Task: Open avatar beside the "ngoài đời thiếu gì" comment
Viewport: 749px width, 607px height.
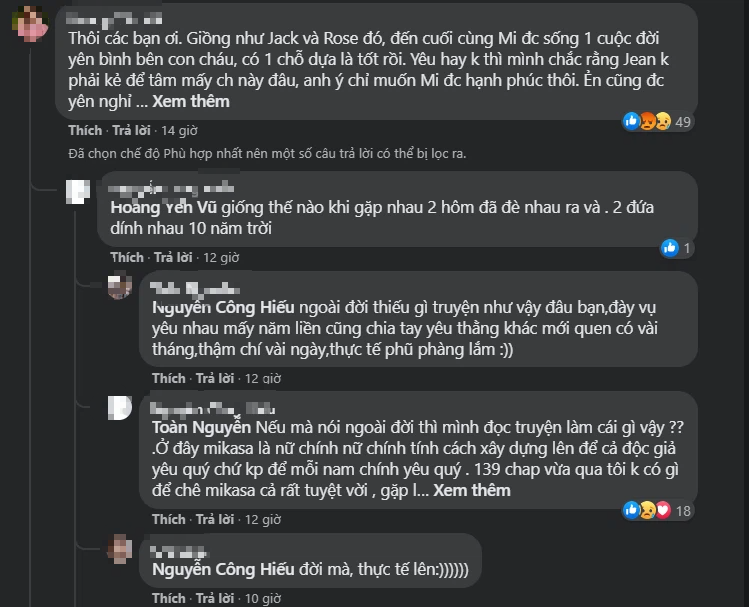Action: click(119, 289)
